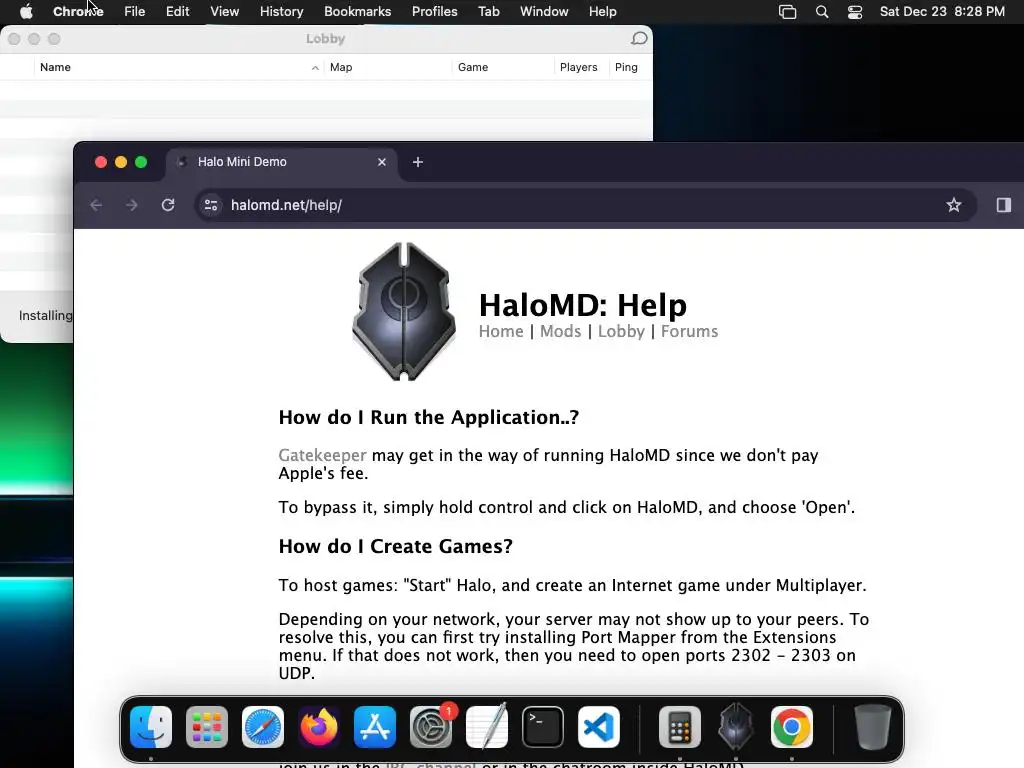Open the View menu
Image resolution: width=1024 pixels, height=768 pixels.
pos(224,11)
